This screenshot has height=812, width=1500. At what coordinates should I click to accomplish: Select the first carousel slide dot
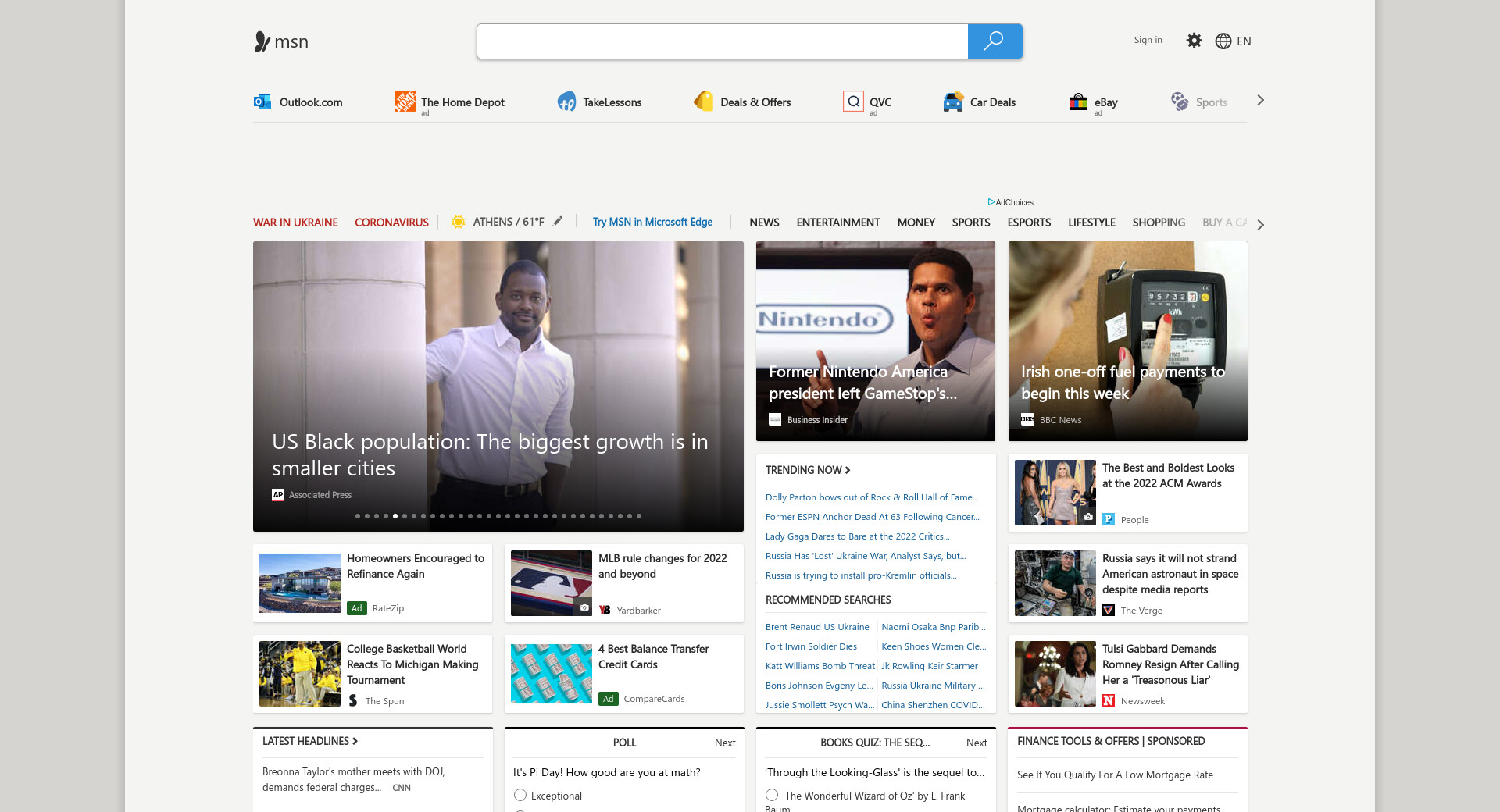click(358, 516)
